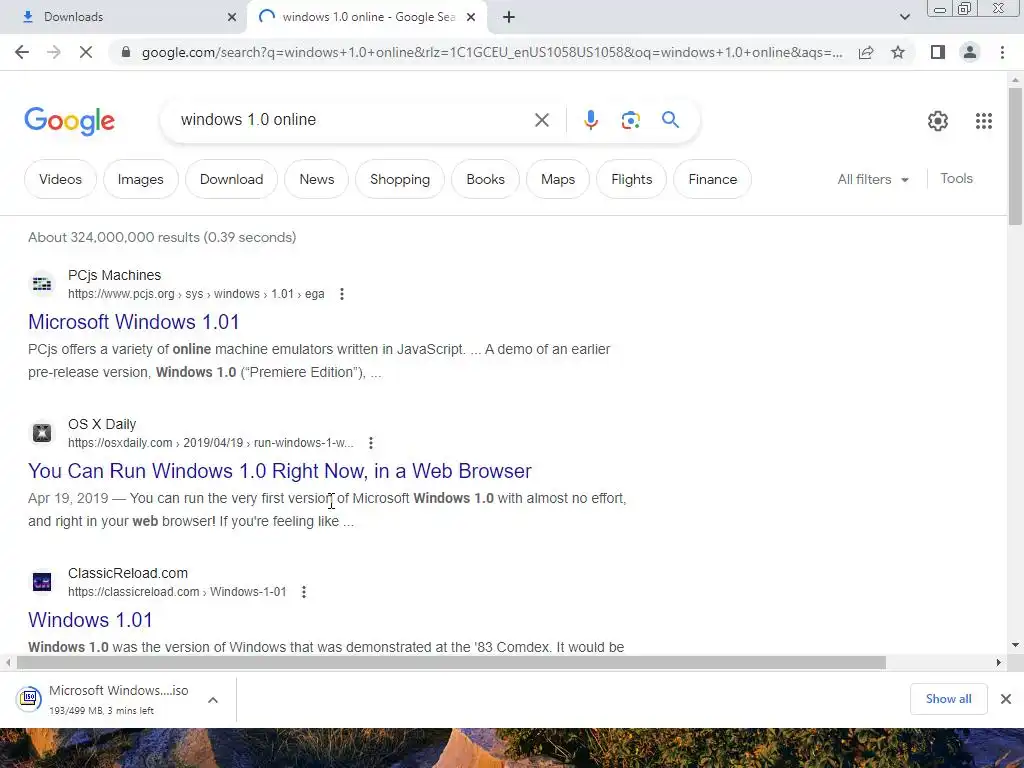1024x768 pixels.
Task: Click the vertical scrollbar down arrow
Action: (1015, 645)
